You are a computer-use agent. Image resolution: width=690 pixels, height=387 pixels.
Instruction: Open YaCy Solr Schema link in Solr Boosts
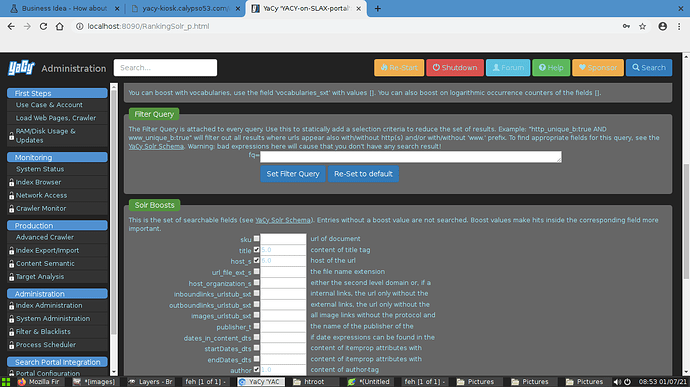[283, 220]
